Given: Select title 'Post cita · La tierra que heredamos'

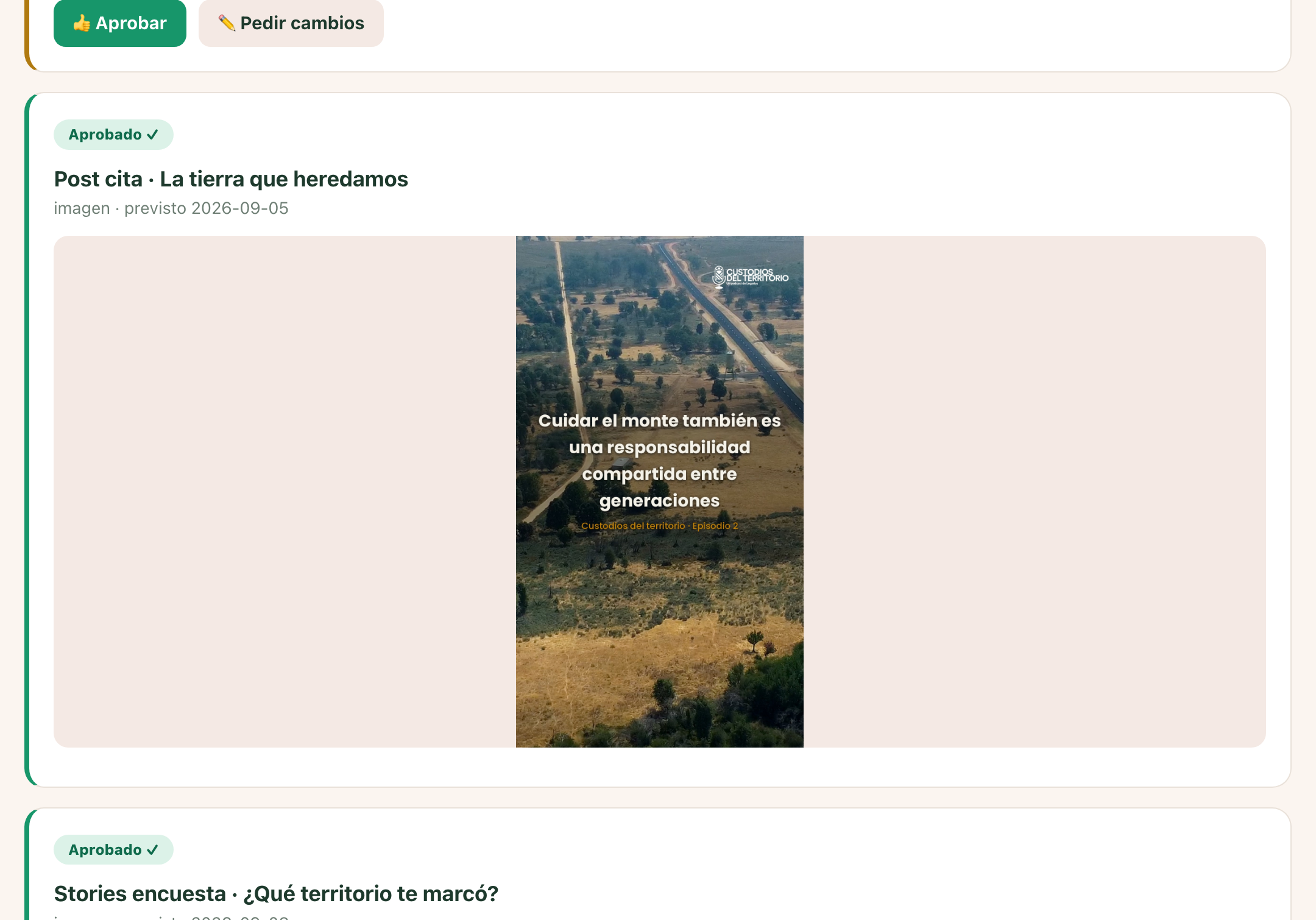Looking at the screenshot, I should click(231, 179).
